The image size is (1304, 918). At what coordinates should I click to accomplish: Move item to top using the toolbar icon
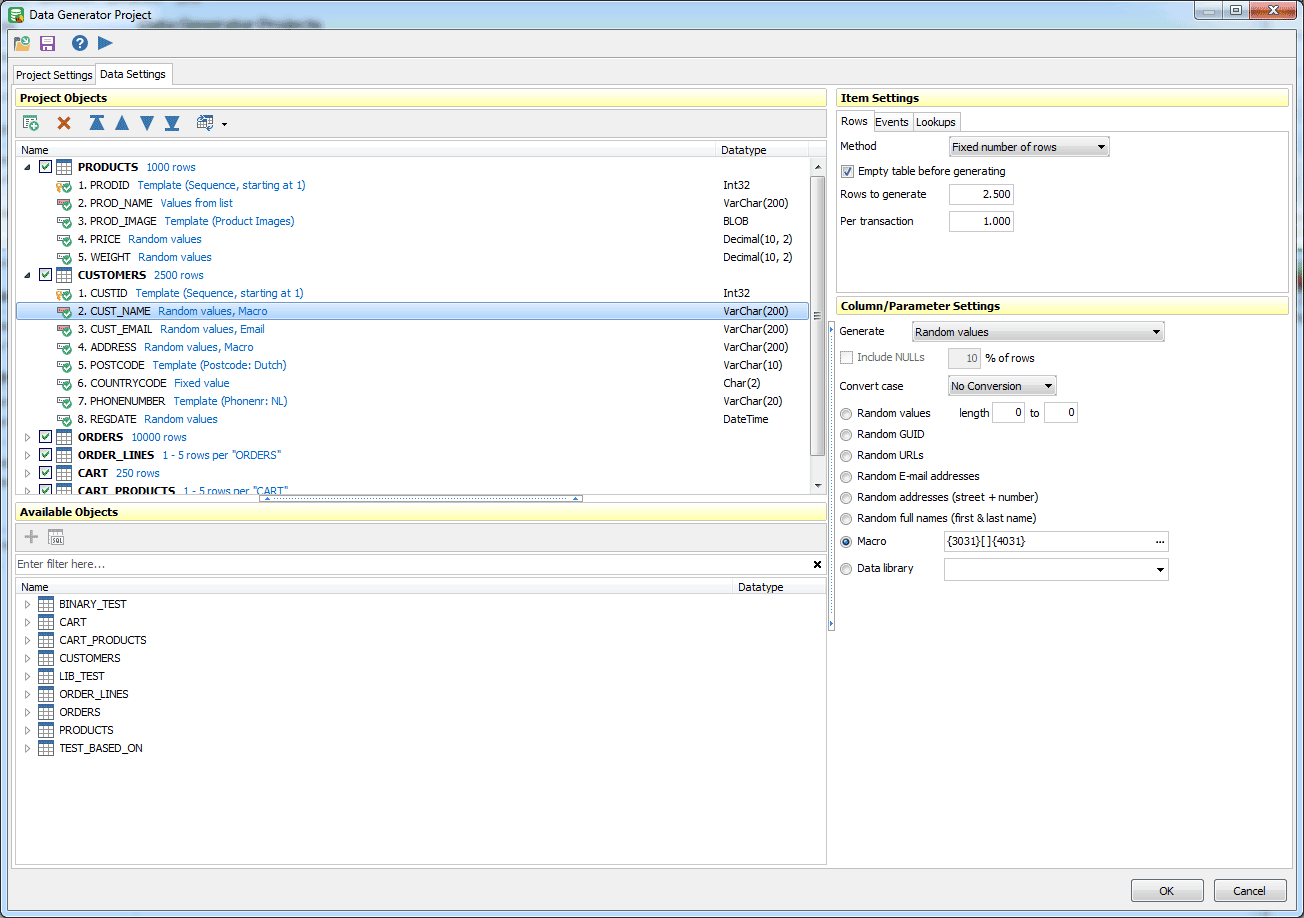click(95, 122)
